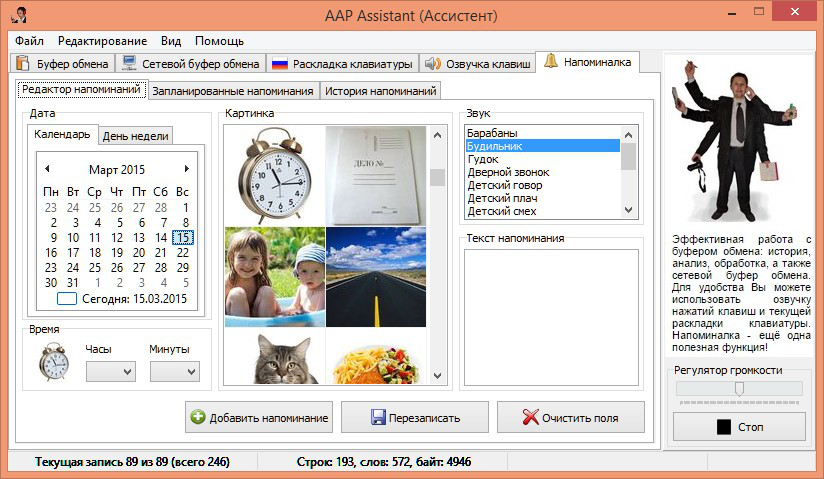The height and width of the screenshot is (479, 824).
Task: Switch to Раскладка клавиатуры tab
Action: (341, 64)
